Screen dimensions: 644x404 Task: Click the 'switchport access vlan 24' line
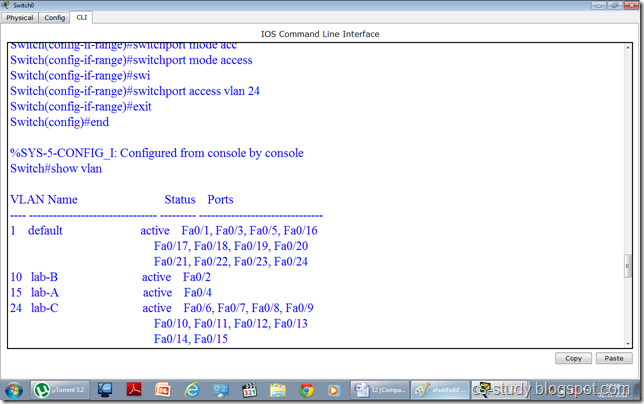pos(135,91)
